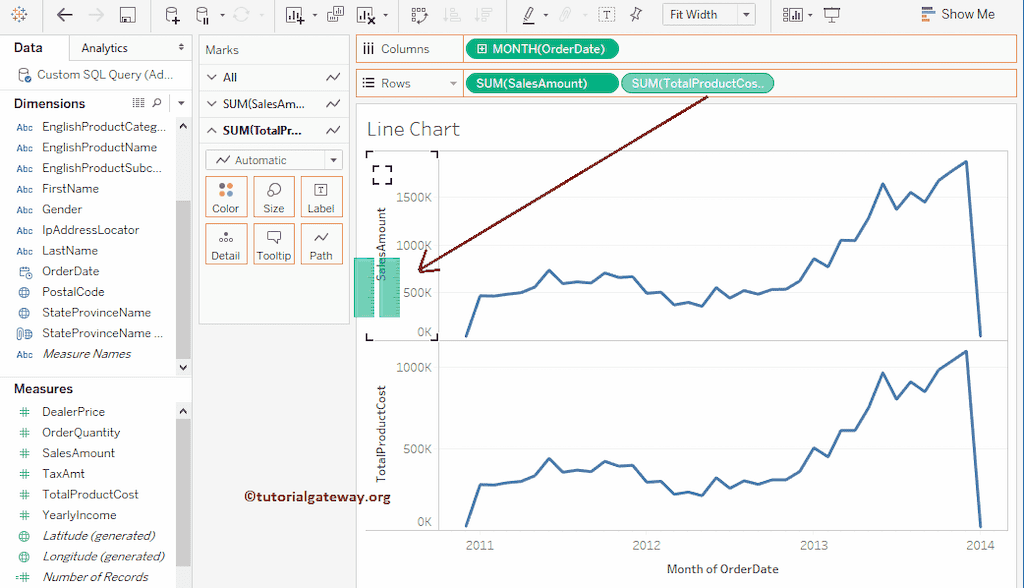1024x588 pixels.
Task: Save the workbook with the disk icon
Action: click(x=127, y=15)
